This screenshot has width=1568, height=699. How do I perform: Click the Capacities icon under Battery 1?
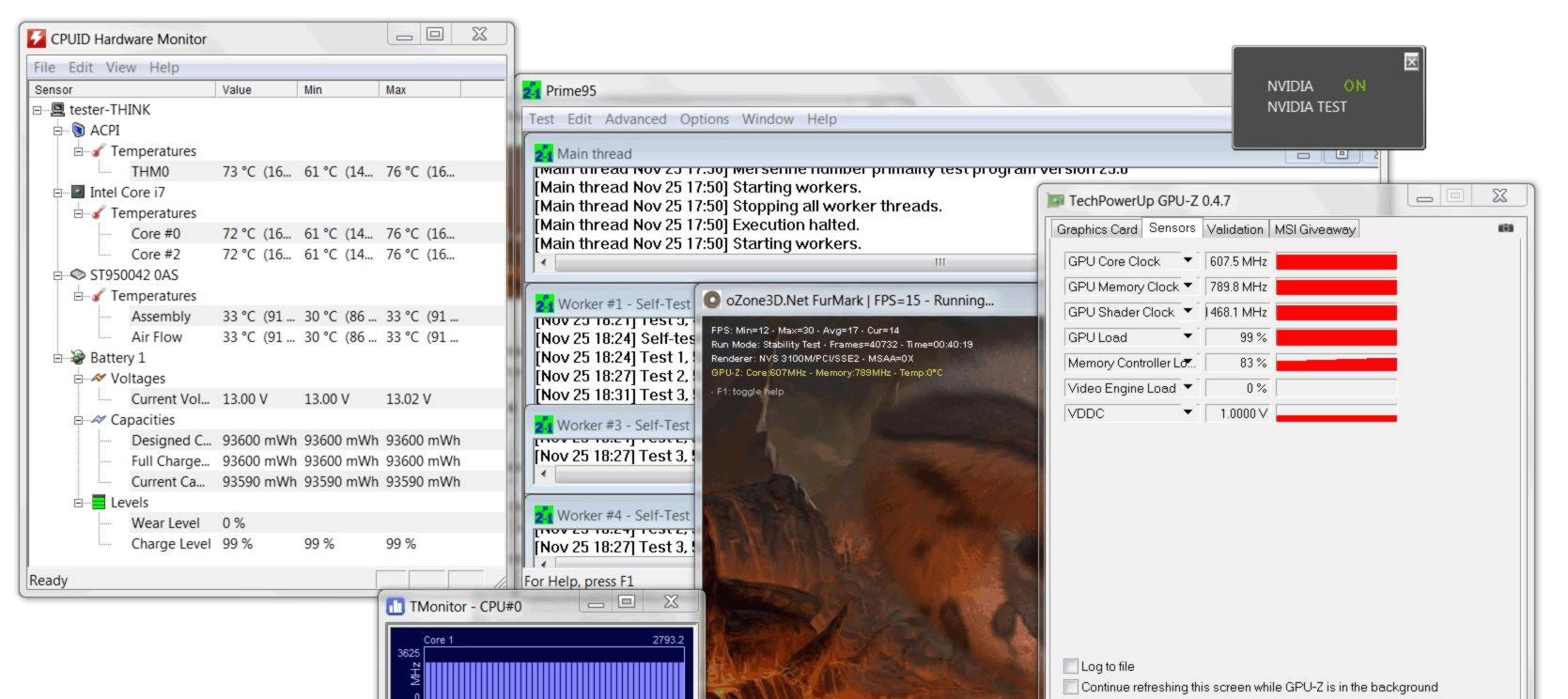point(99,419)
